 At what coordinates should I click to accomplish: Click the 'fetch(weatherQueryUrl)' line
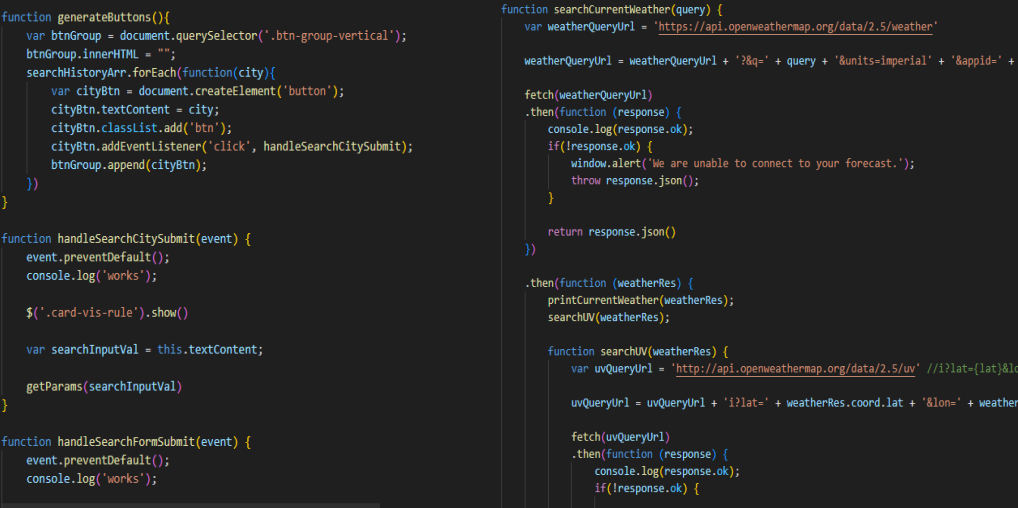[589, 95]
